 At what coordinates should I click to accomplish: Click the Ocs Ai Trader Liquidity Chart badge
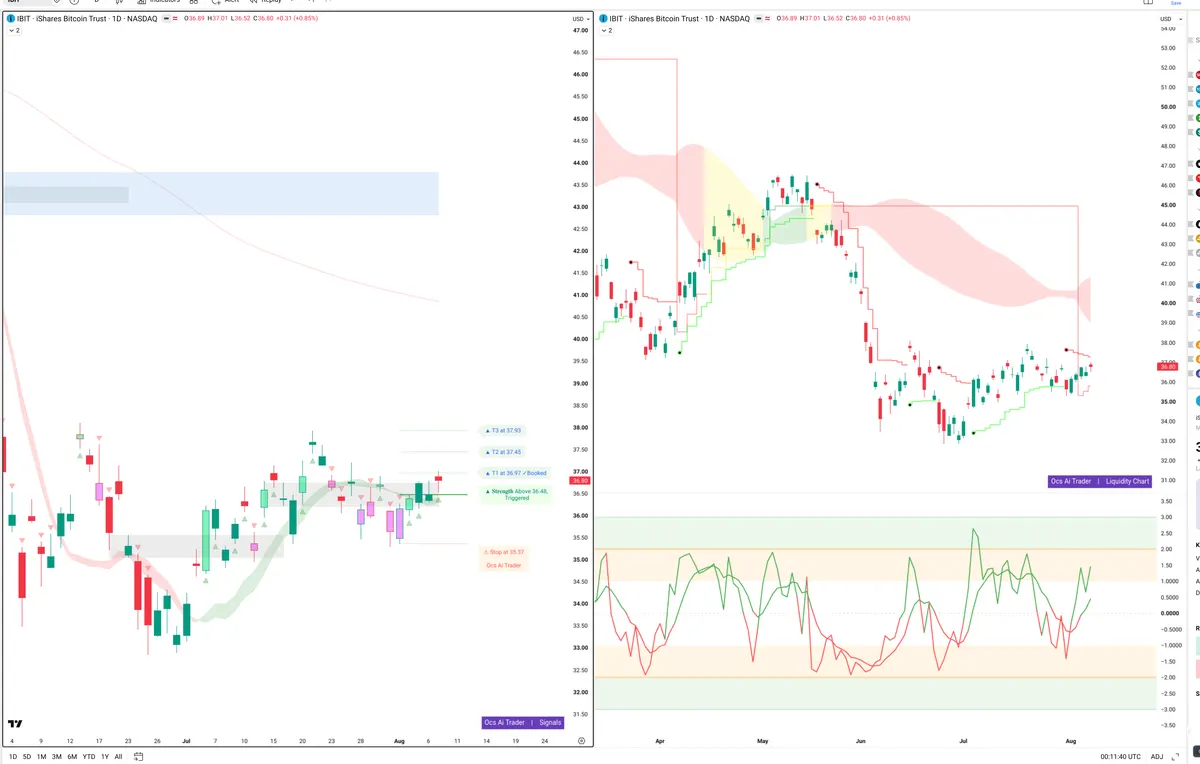[x=1100, y=481]
